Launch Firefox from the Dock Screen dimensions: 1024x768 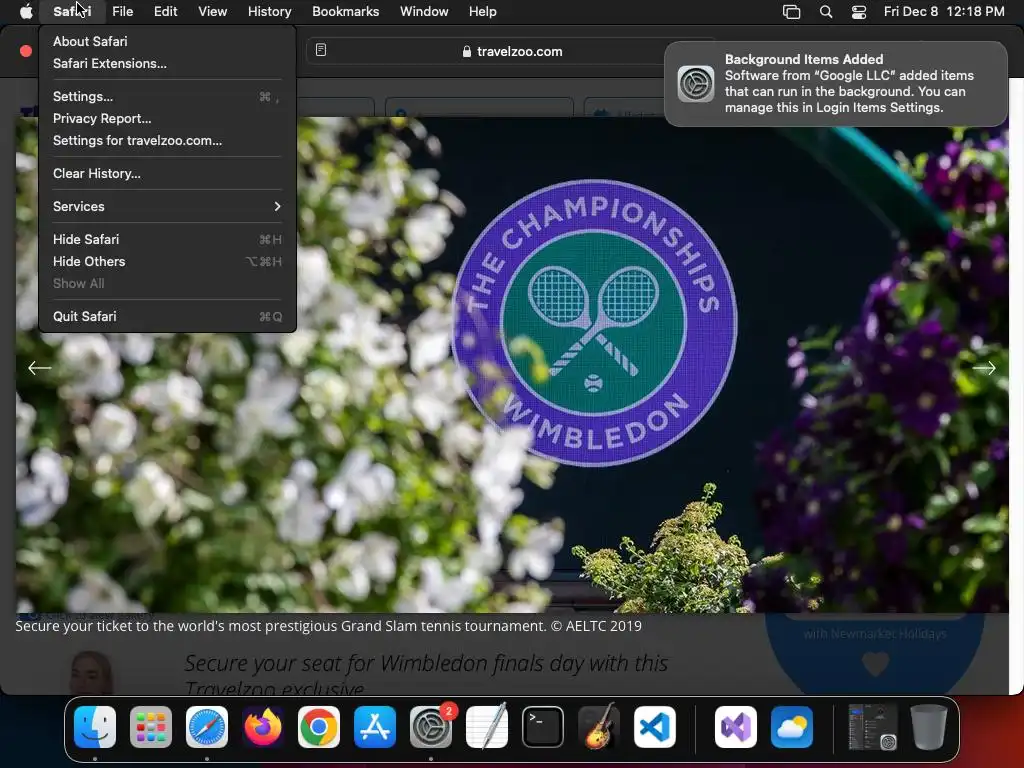263,727
